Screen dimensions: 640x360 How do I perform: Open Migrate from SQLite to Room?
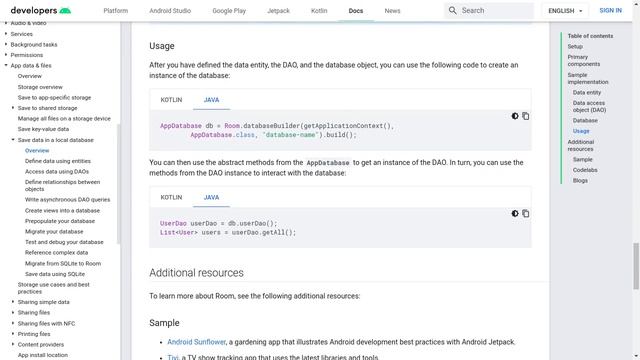point(63,264)
